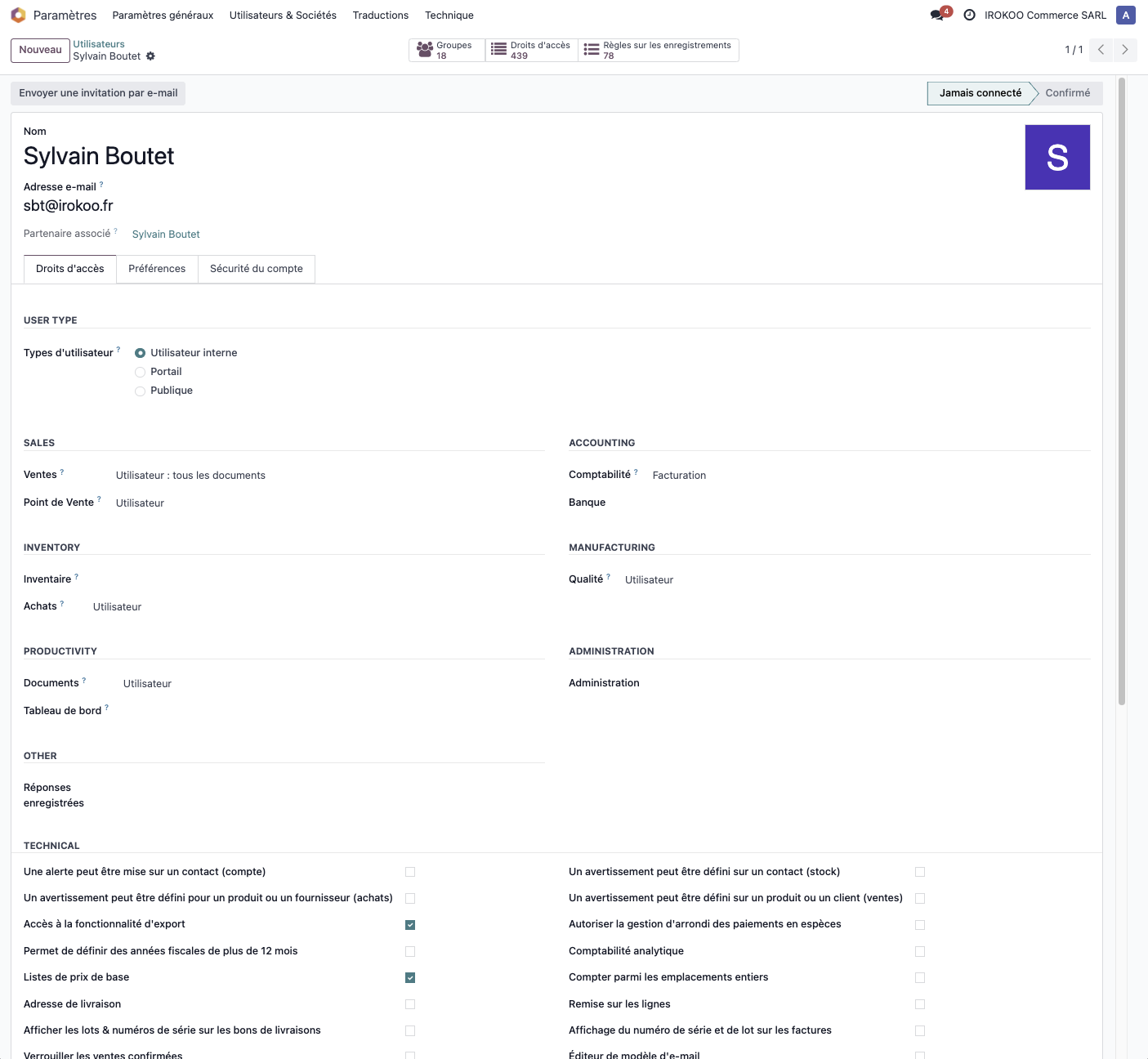The image size is (1148, 1059).
Task: Show help tooltip for Ventes
Action: coord(62,472)
